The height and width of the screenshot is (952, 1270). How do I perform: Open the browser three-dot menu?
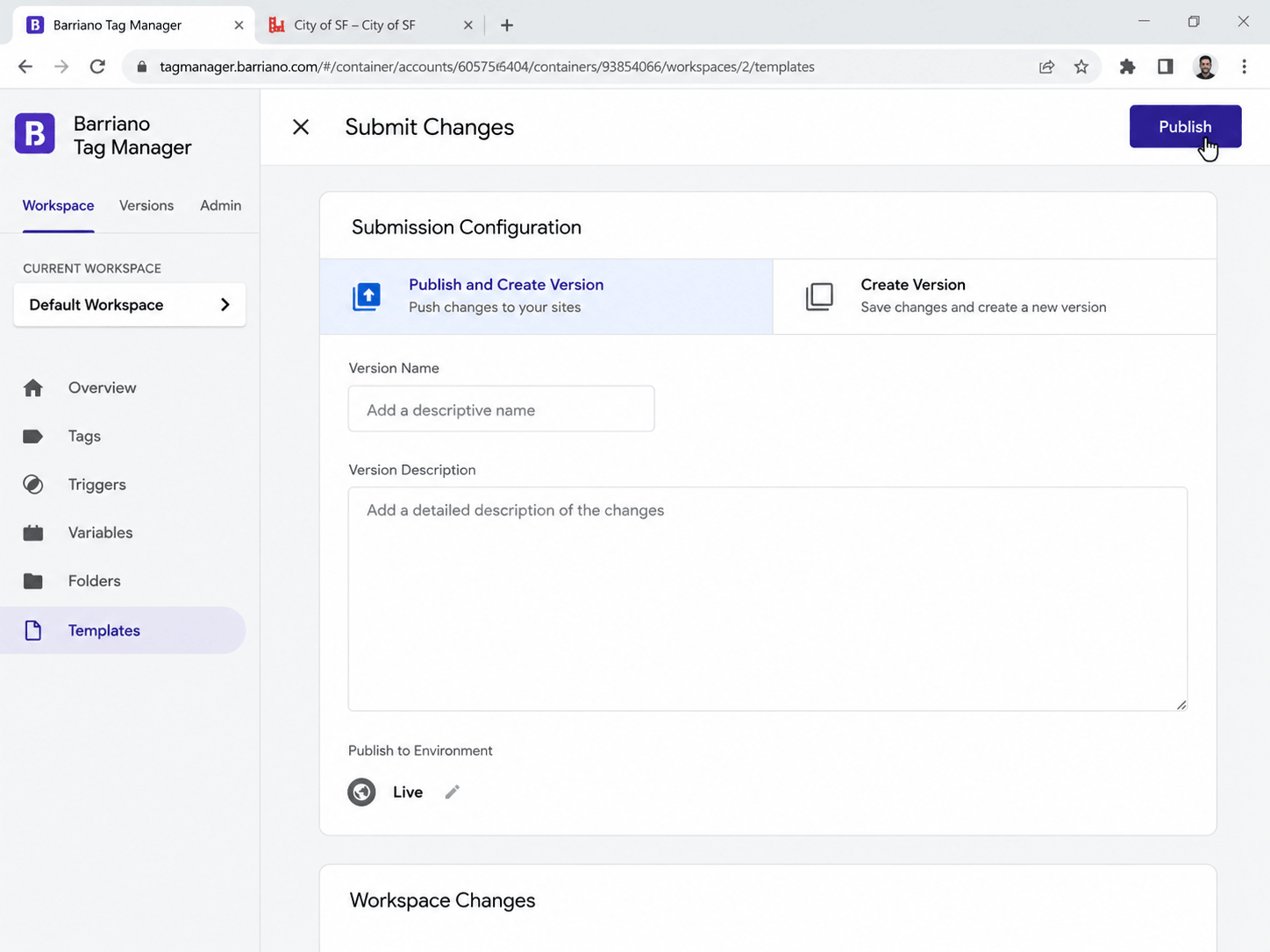pyautogui.click(x=1244, y=67)
